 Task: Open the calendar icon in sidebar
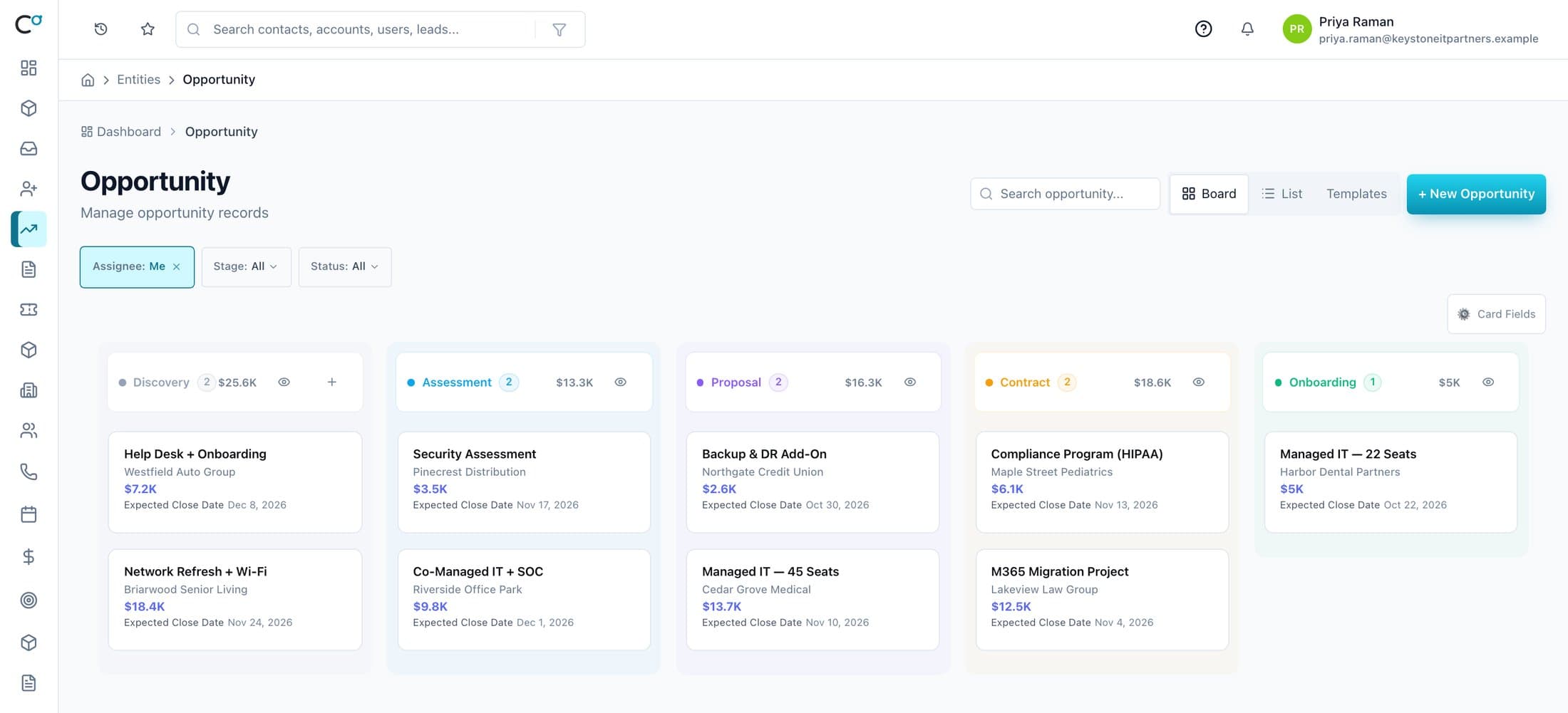29,514
